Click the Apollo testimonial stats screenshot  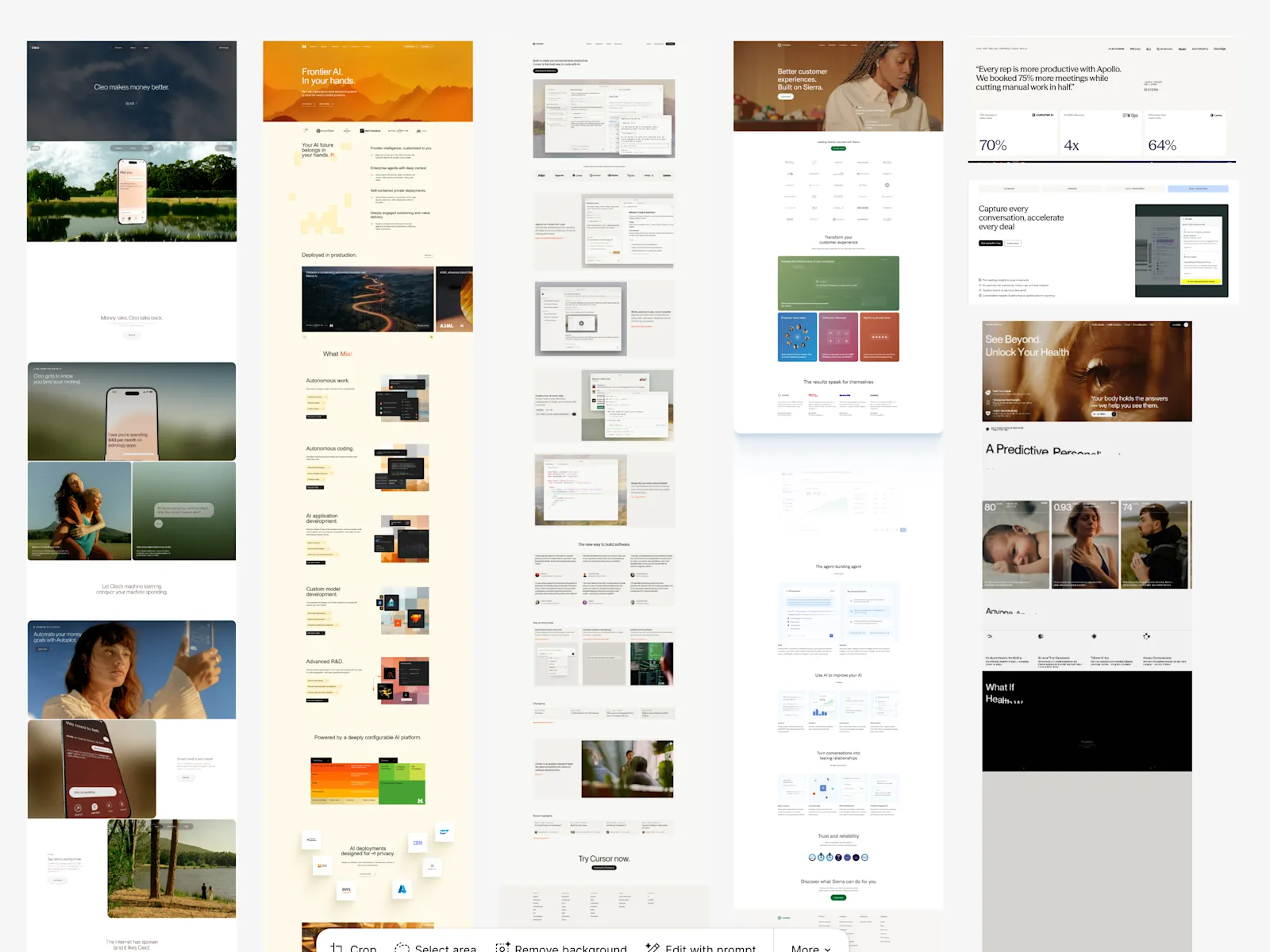click(x=1102, y=102)
